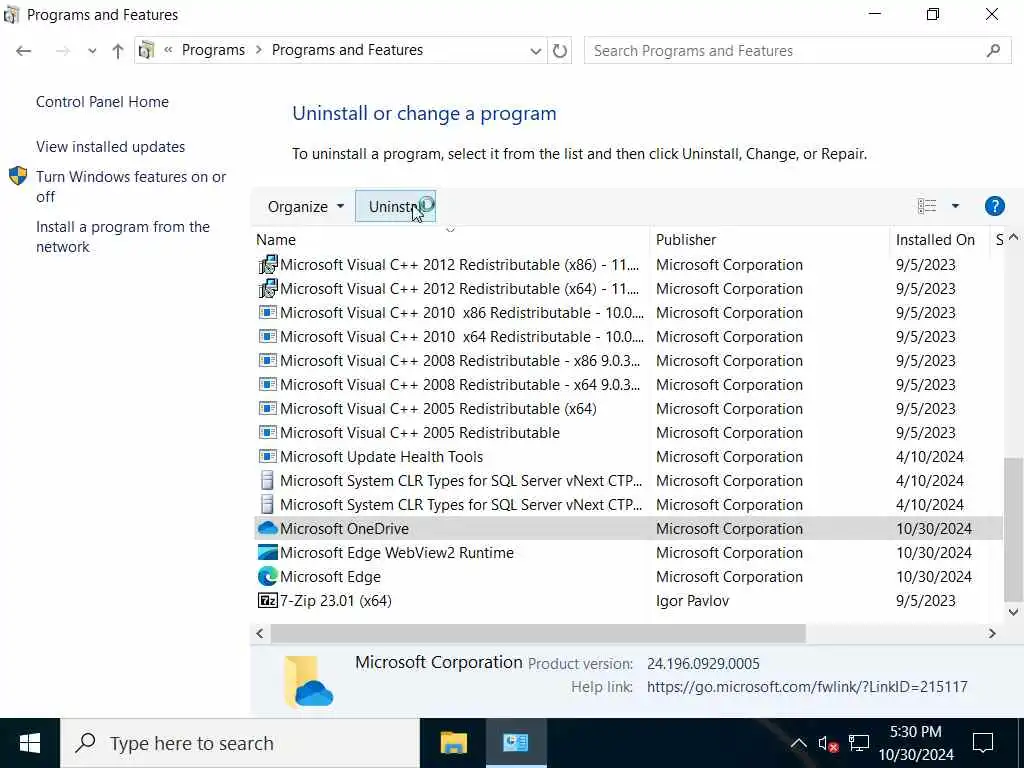Select Microsoft Edge WebView2 Runtime entry name
The height and width of the screenshot is (768, 1024).
396,552
